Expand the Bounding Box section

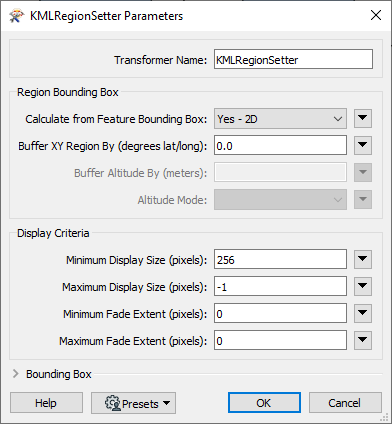tap(16, 374)
